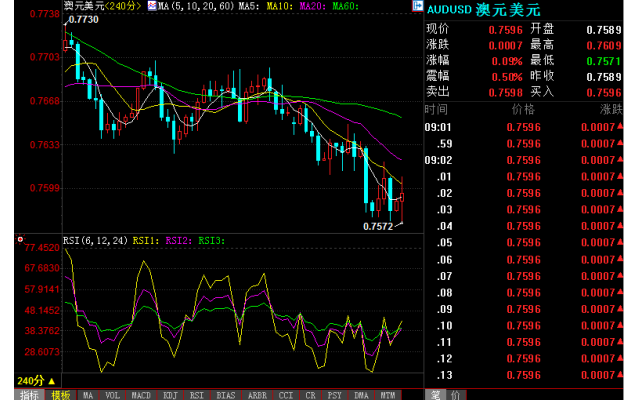Select the MTM indicator tab
The image size is (640, 400).
click(388, 395)
